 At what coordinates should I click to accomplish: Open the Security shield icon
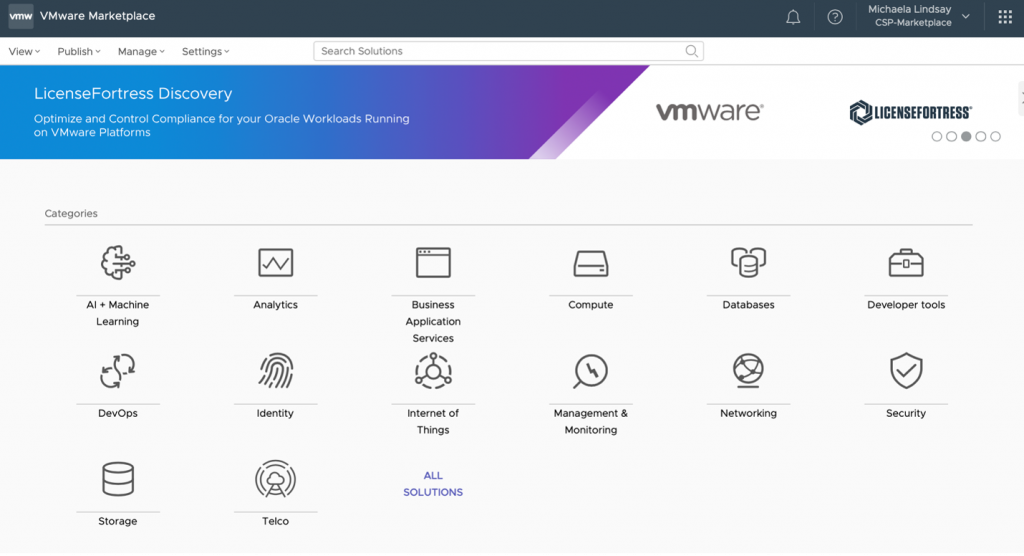coord(906,371)
